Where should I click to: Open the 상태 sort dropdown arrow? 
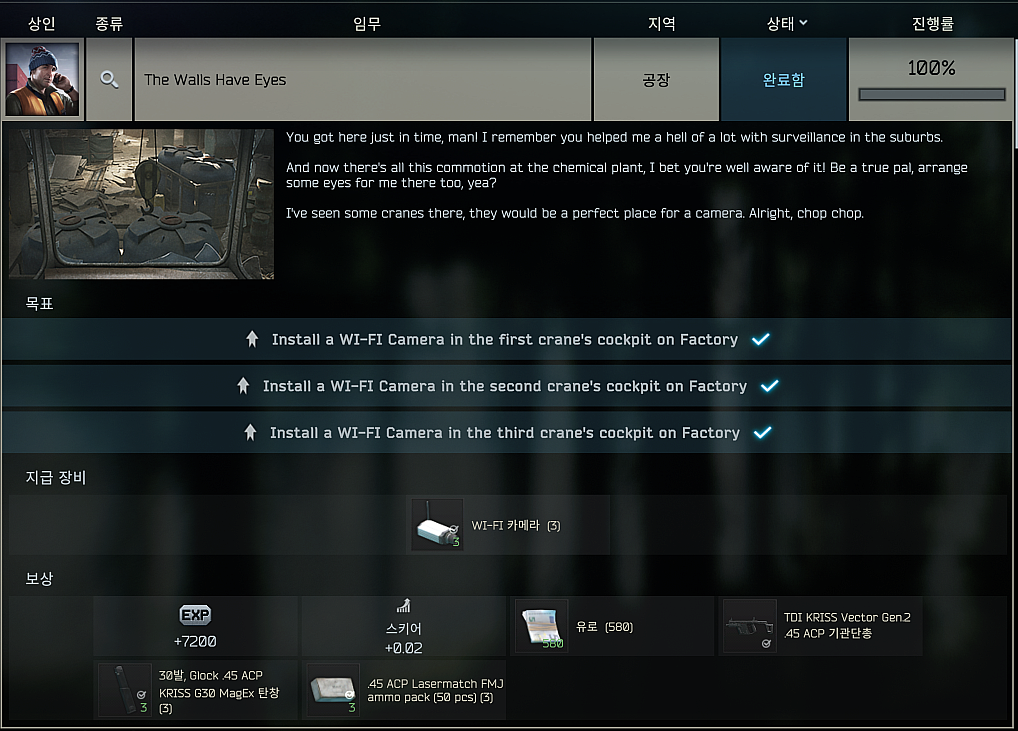click(804, 23)
